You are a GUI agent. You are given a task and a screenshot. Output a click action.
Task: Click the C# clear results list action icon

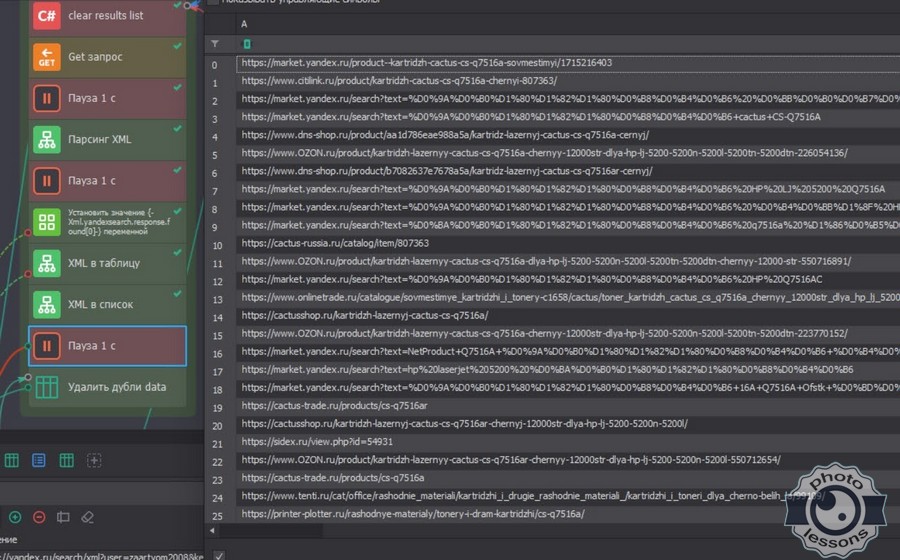point(46,16)
